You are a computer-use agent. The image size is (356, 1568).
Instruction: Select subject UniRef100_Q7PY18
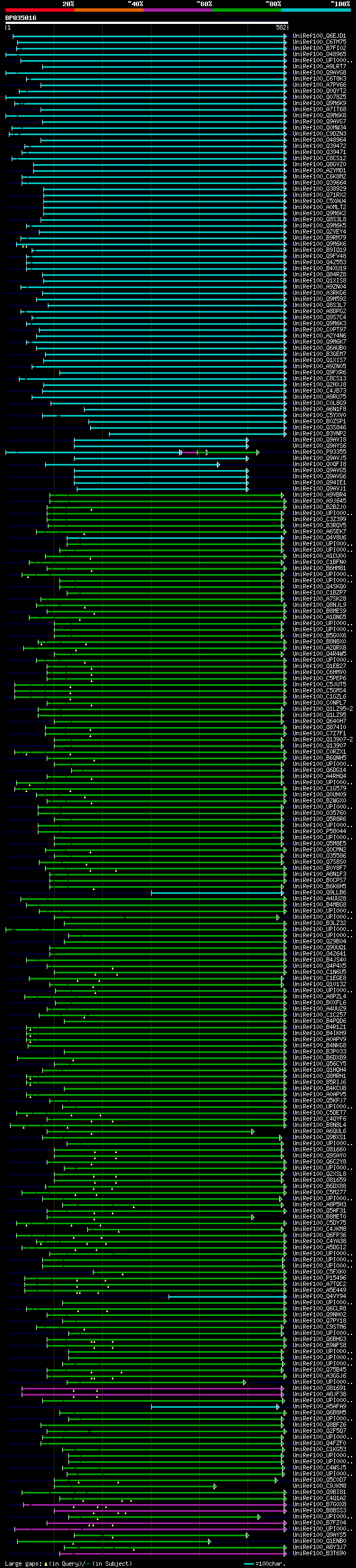point(319,1320)
